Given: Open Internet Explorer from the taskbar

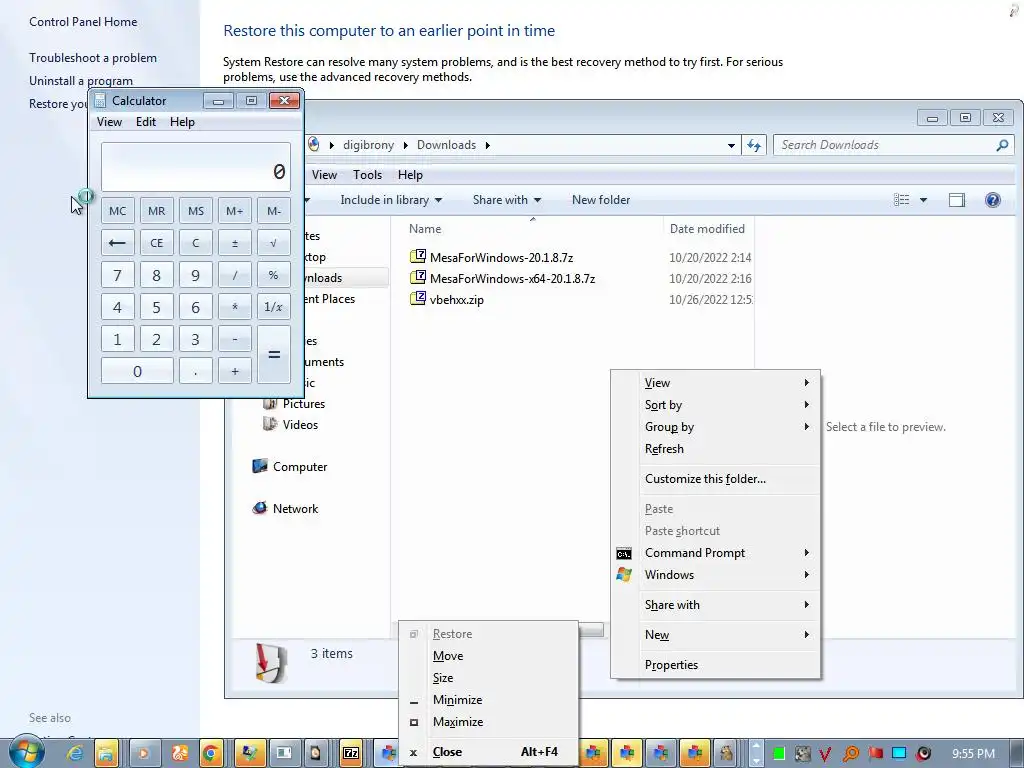Looking at the screenshot, I should point(75,753).
